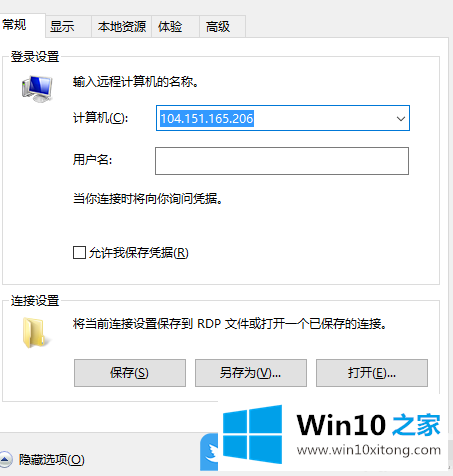The width and height of the screenshot is (453, 476).
Task: Click the 另存为(V)... button
Action: coord(251,373)
